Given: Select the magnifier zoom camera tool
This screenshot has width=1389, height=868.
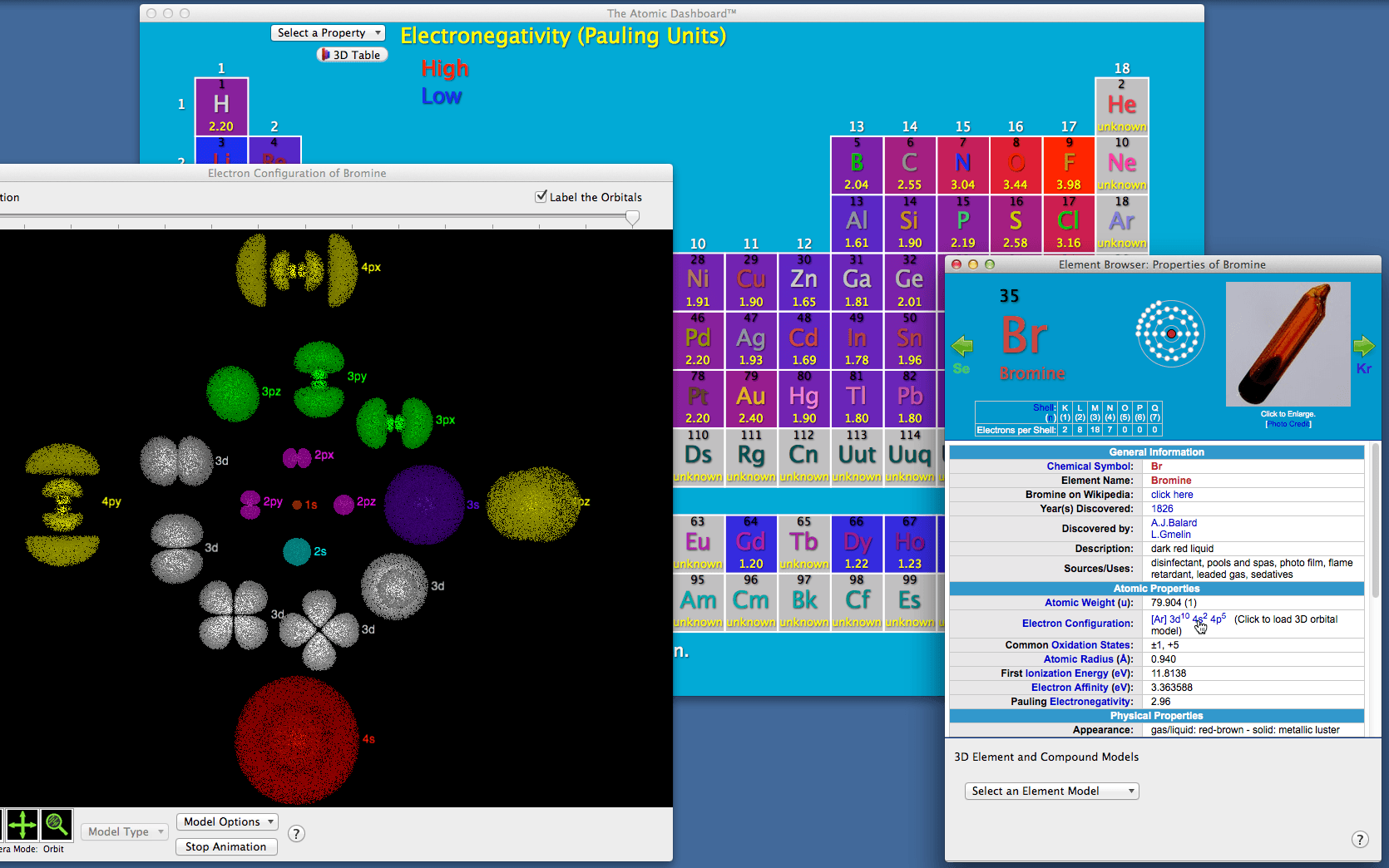Looking at the screenshot, I should (x=57, y=825).
